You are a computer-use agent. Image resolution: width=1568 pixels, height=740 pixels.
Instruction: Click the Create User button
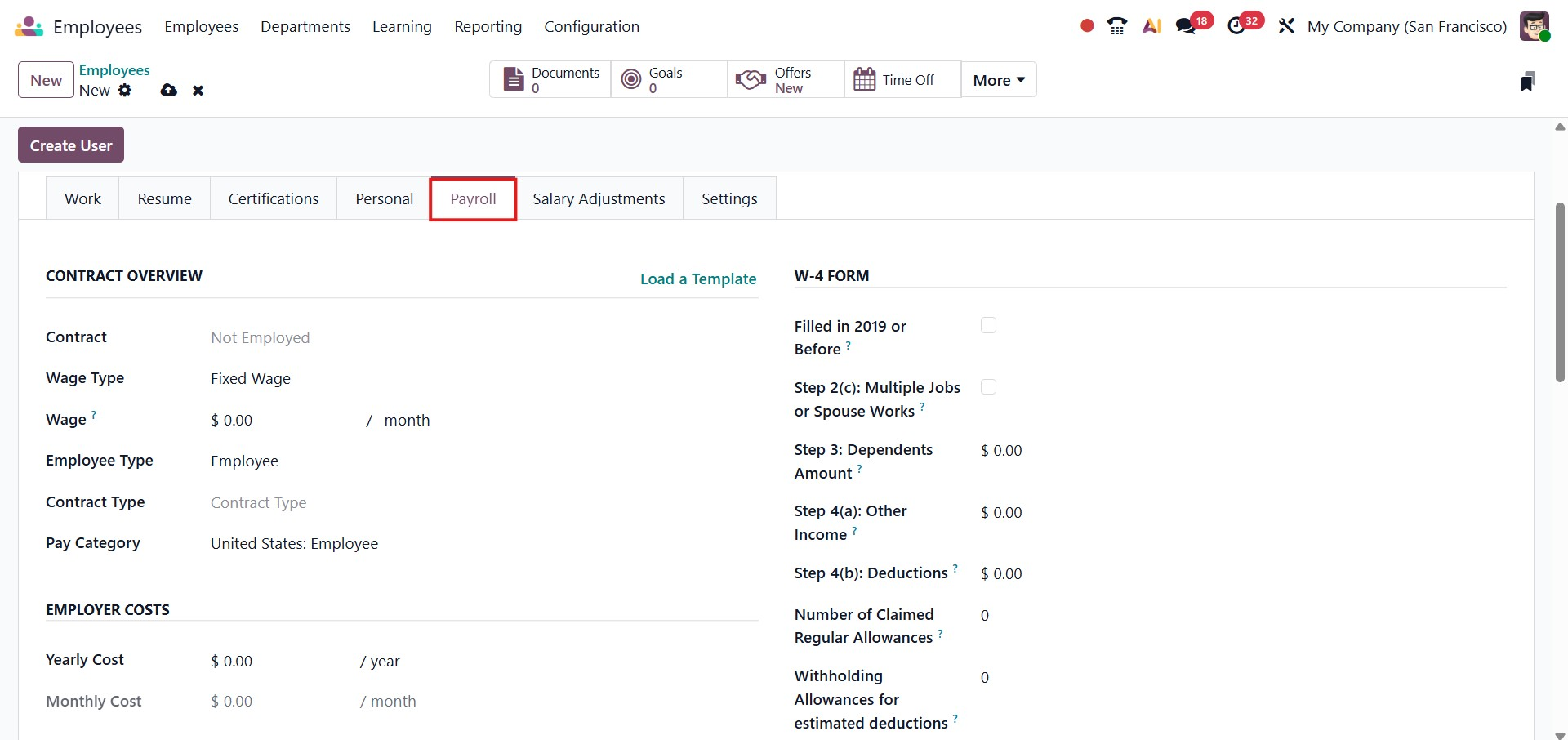(x=71, y=145)
